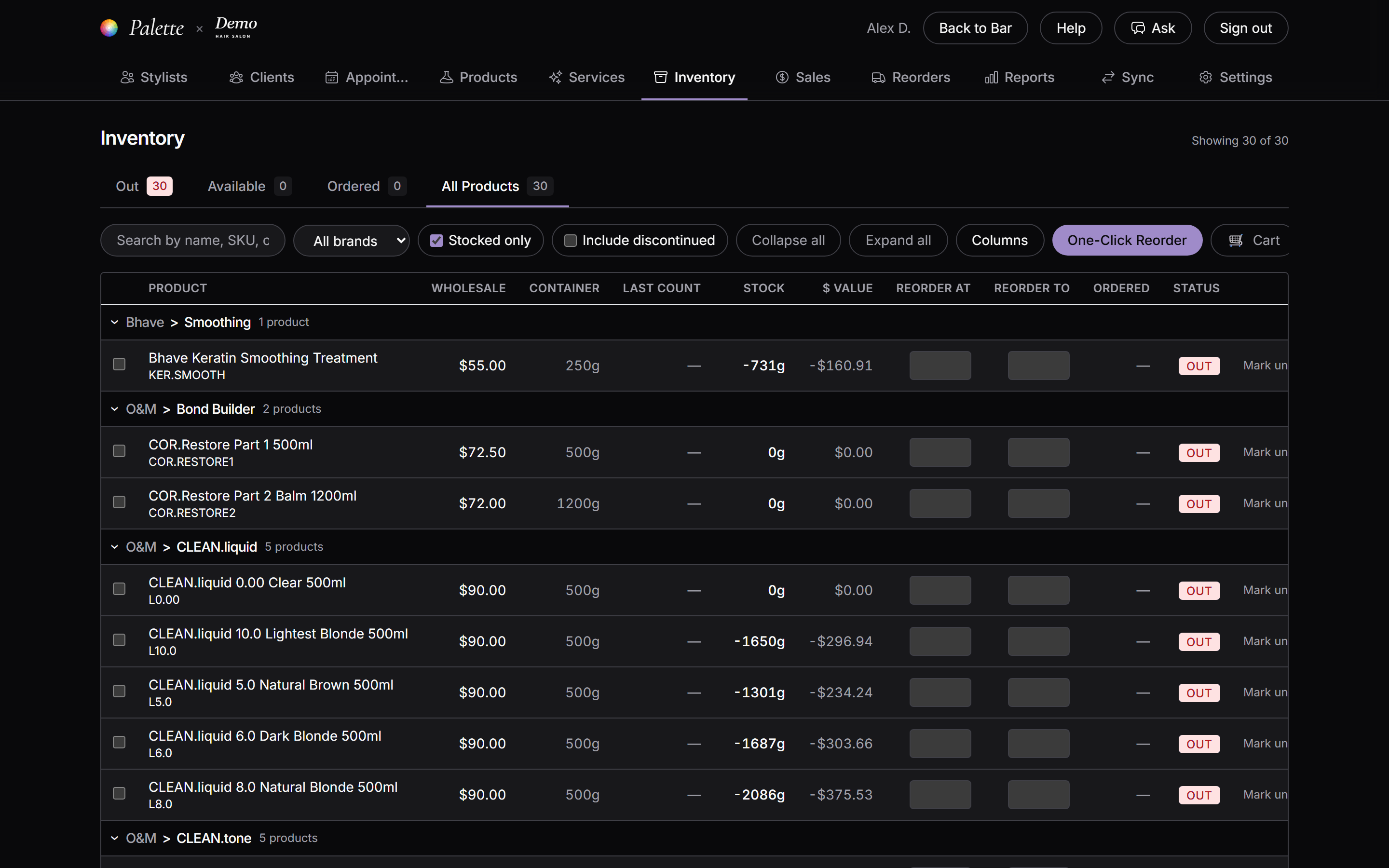Select CLEAN.liquid 0.00 Clear checkbox
The image size is (1389, 868).
pyautogui.click(x=119, y=589)
